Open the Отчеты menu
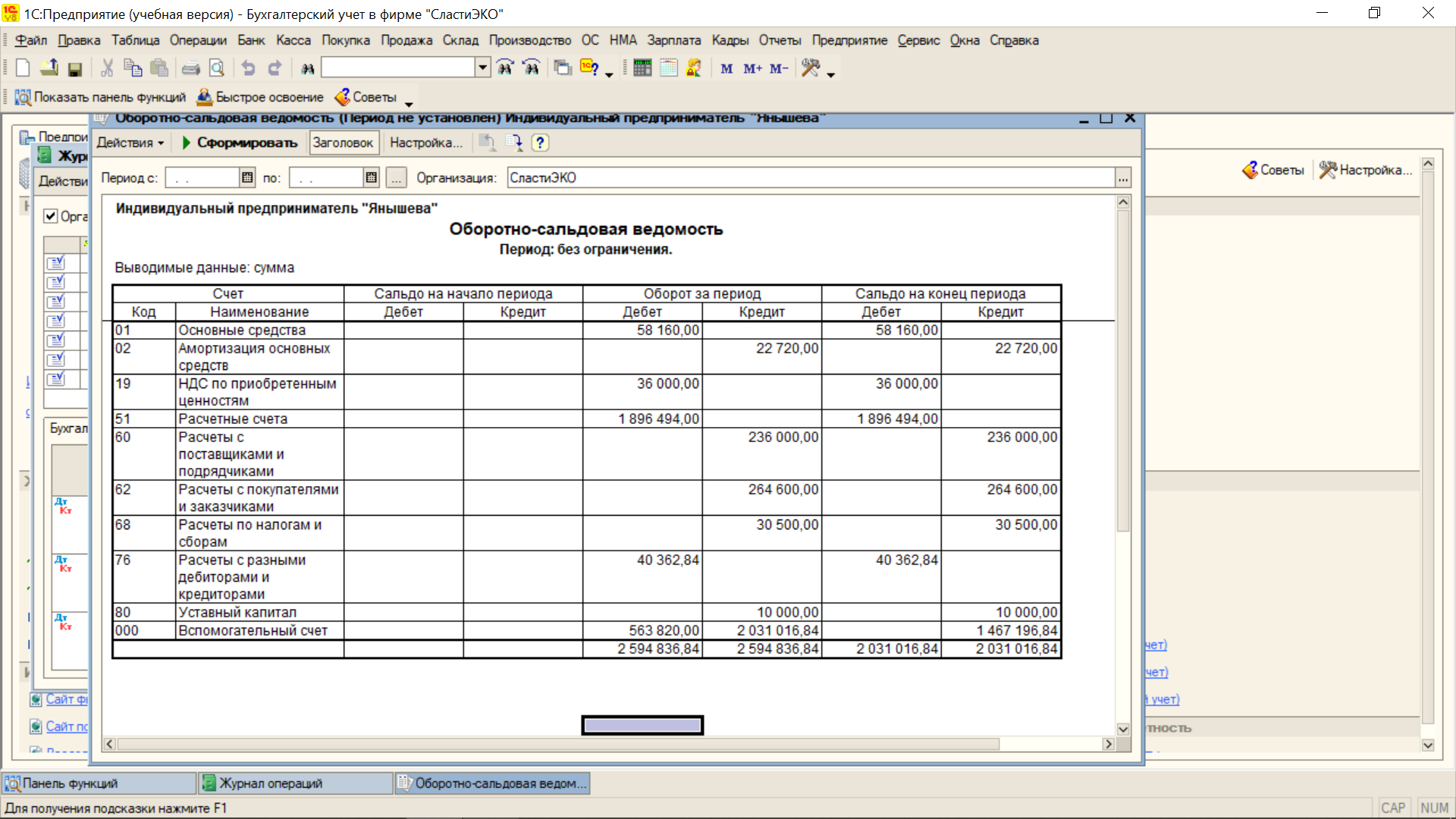Screen dimensions: 1456x819 779,40
